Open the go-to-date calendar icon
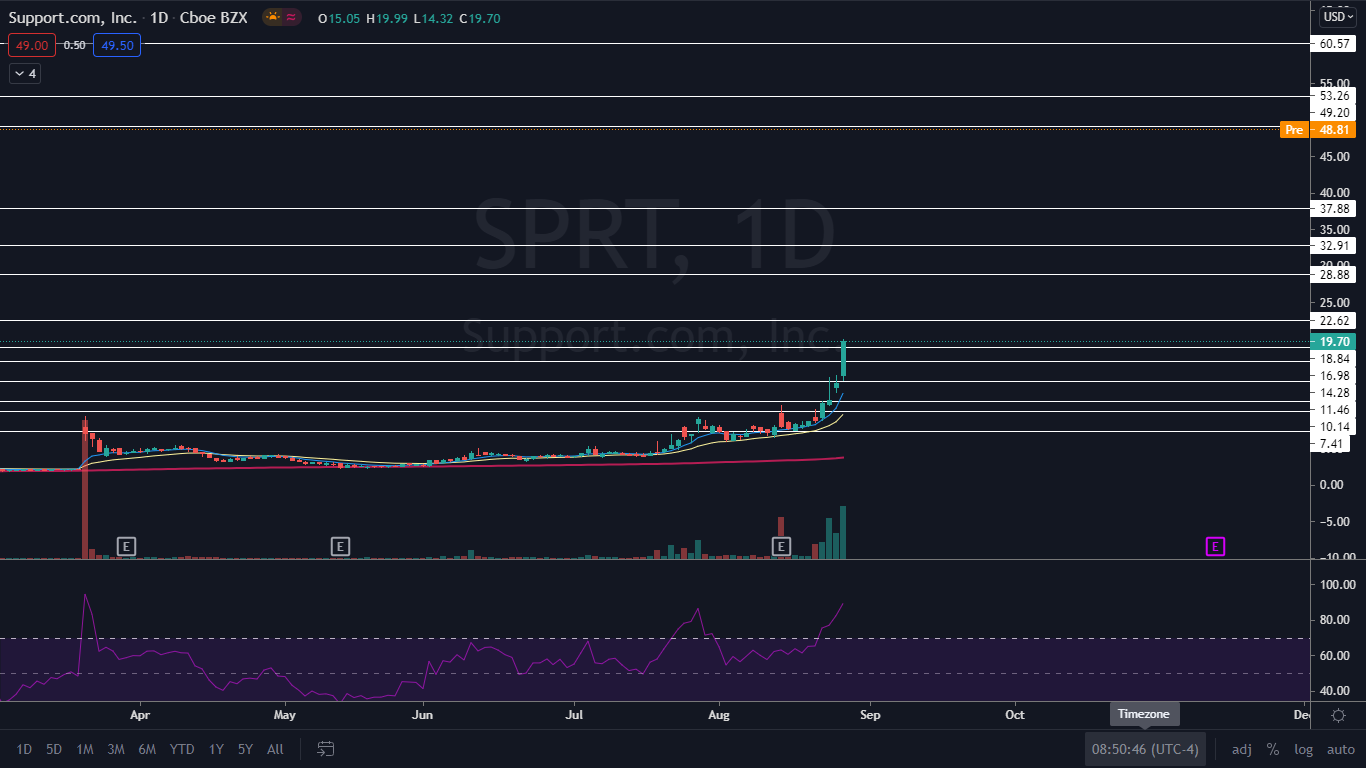Image resolution: width=1366 pixels, height=768 pixels. [325, 749]
